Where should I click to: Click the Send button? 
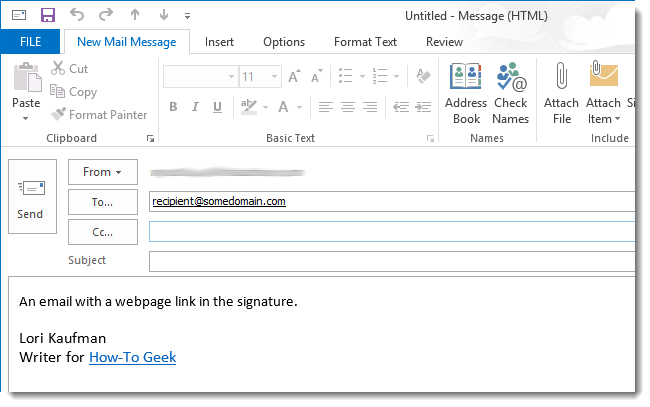tap(32, 196)
